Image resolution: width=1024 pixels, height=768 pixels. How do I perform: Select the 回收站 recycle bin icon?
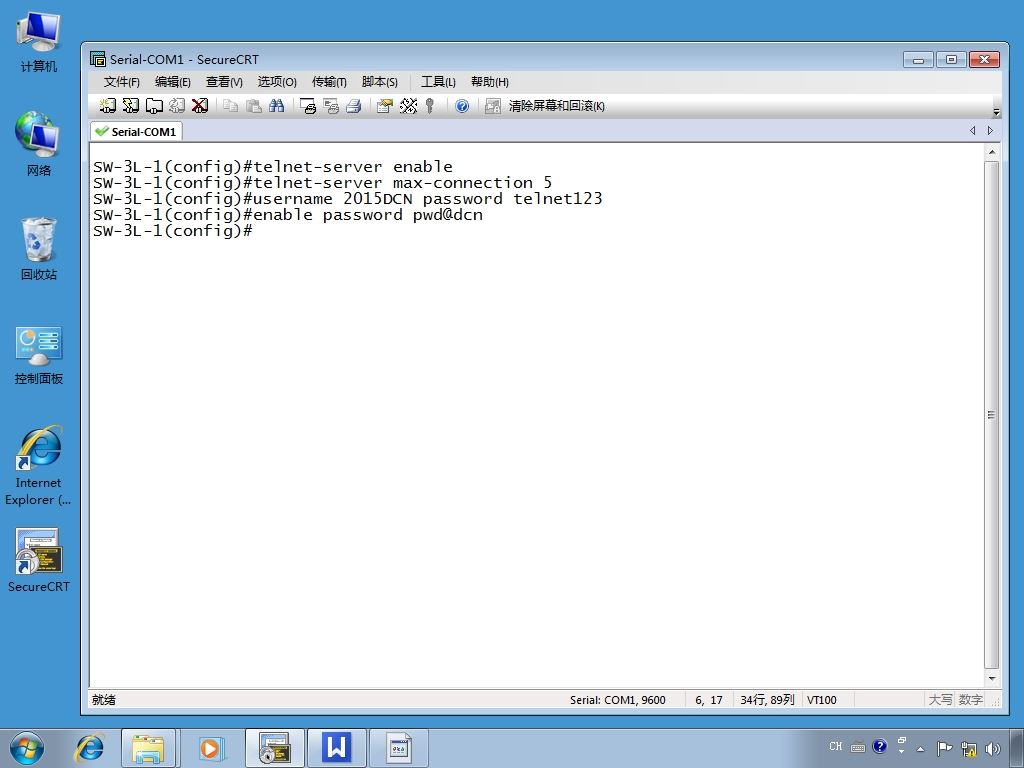39,249
